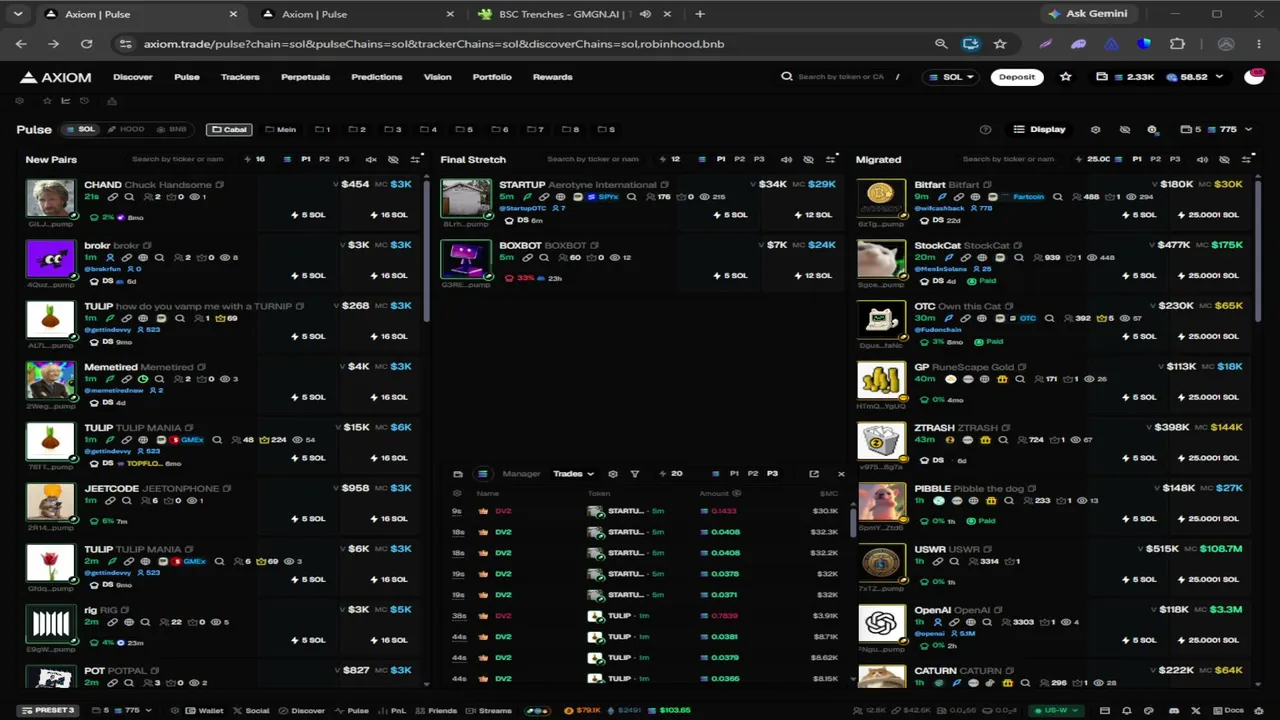The image size is (1280, 720).
Task: Open the New Pairs filter sliders icon
Action: click(414, 159)
